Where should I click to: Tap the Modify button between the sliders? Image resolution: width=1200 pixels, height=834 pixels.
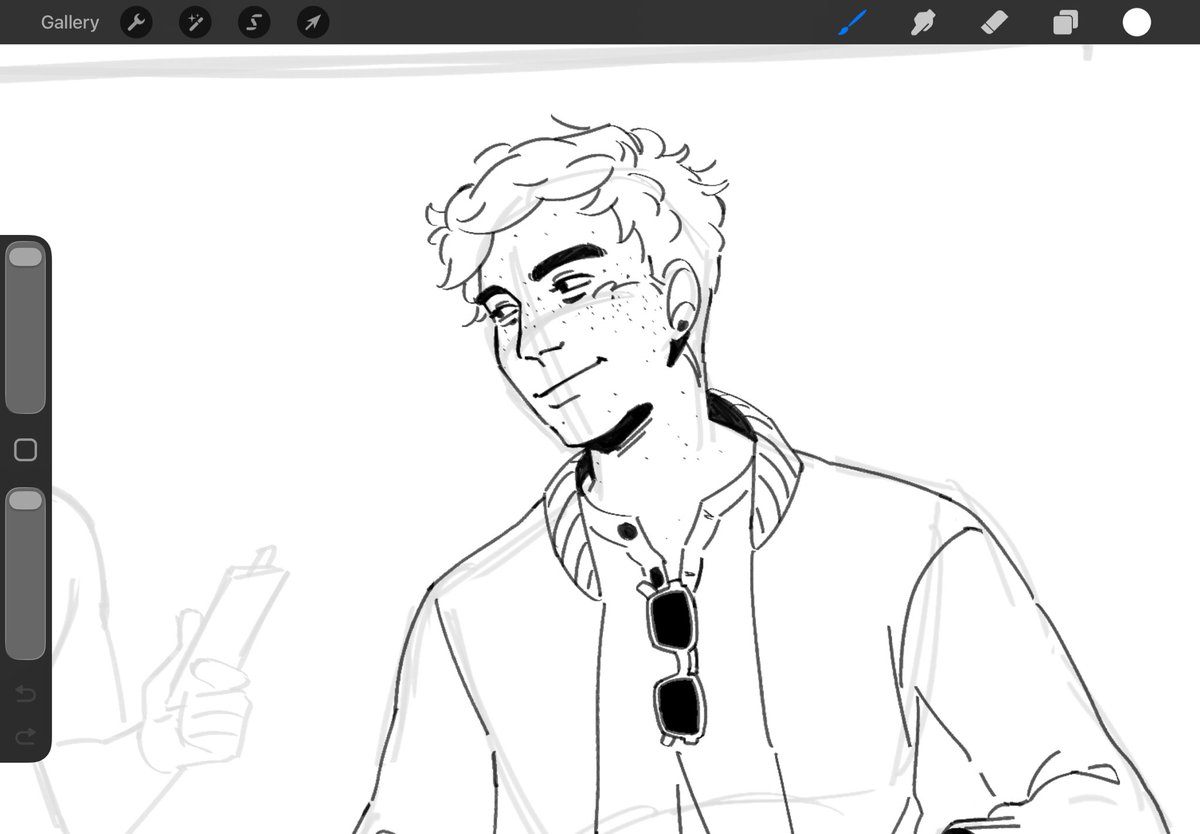[24, 450]
